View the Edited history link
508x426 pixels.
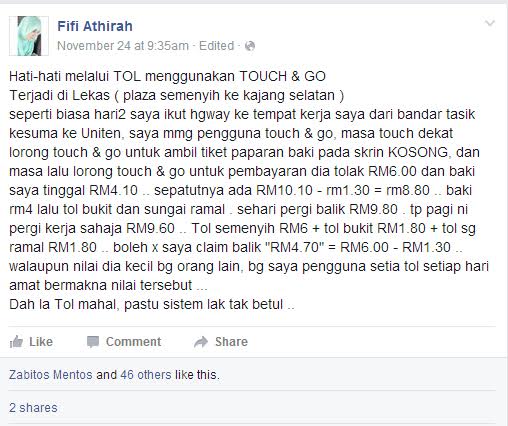[217, 46]
